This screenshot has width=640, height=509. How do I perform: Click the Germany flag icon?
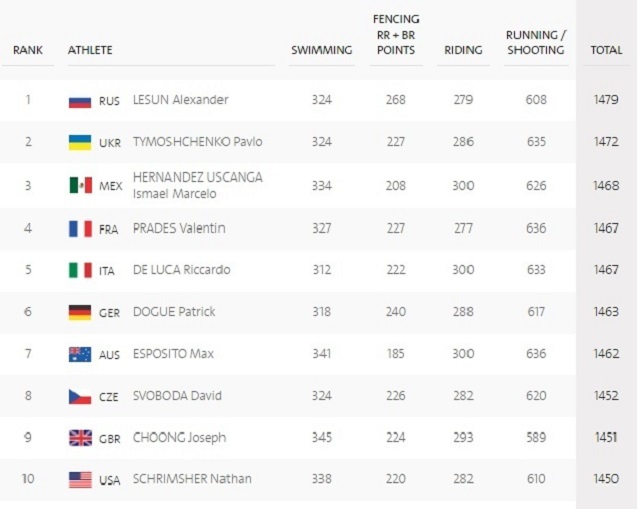tap(80, 313)
